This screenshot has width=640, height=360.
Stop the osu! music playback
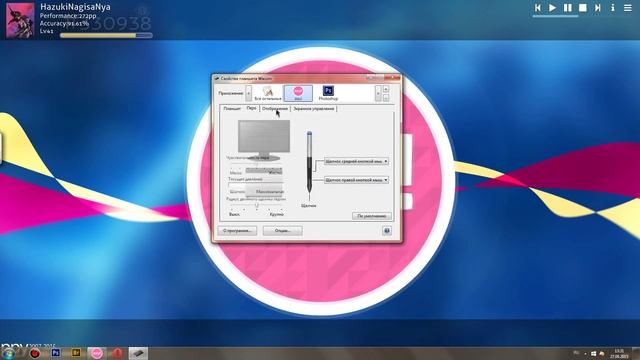tap(582, 8)
